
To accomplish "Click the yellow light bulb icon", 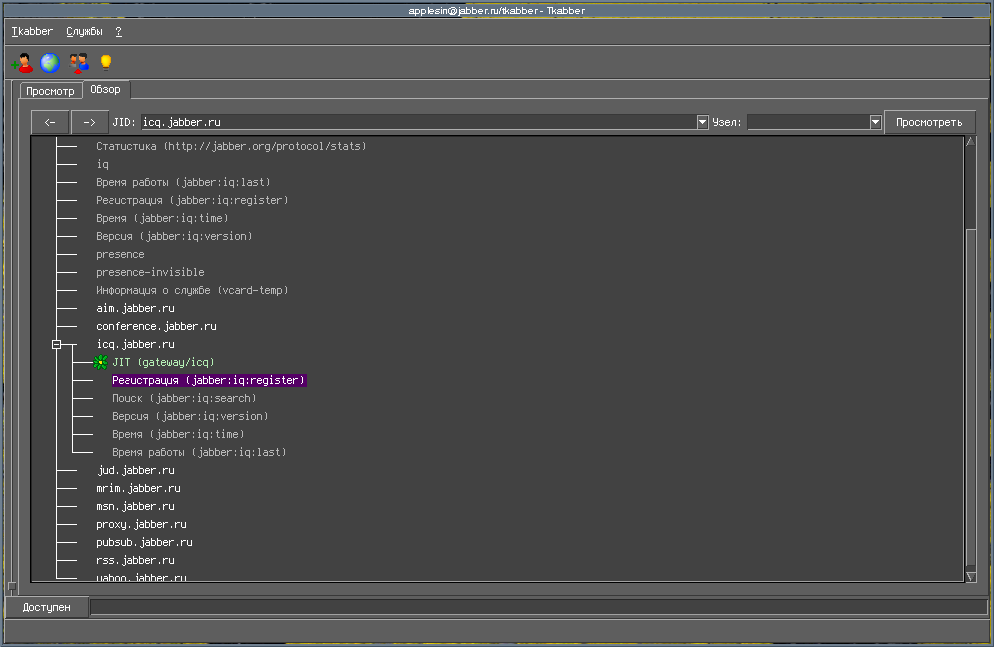I will 105,64.
